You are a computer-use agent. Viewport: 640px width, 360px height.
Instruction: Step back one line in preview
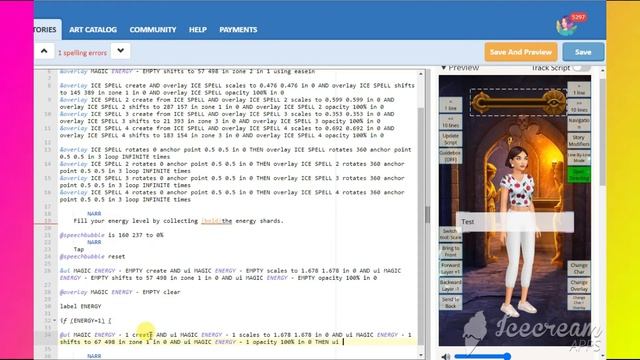[451, 105]
